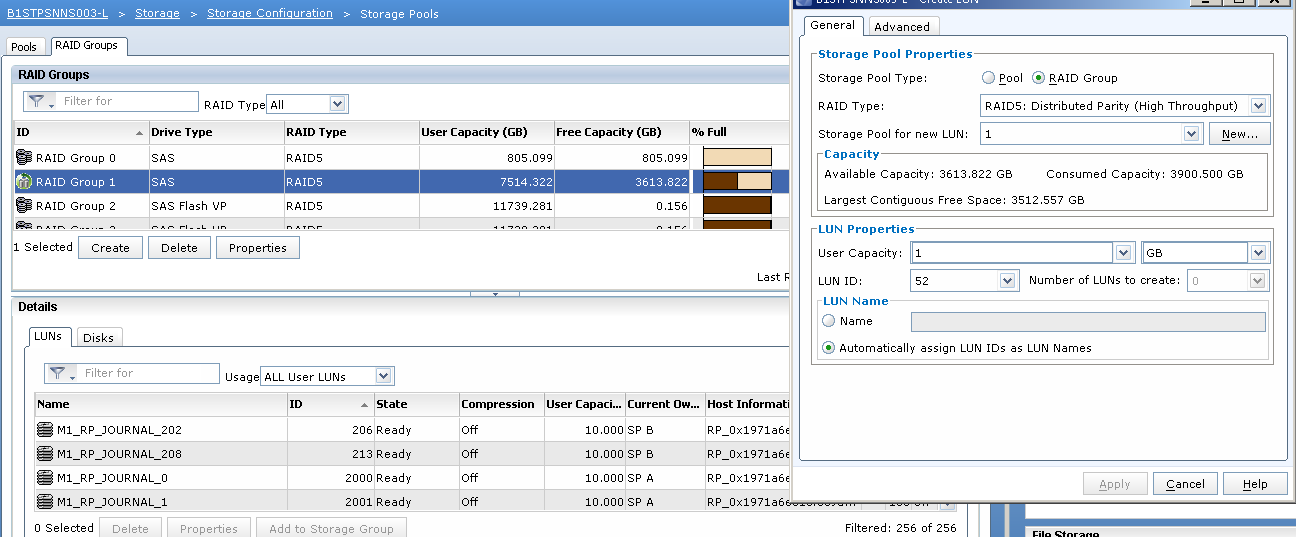Click the RAID Groups Filter for field
The height and width of the screenshot is (537, 1296).
tap(128, 101)
